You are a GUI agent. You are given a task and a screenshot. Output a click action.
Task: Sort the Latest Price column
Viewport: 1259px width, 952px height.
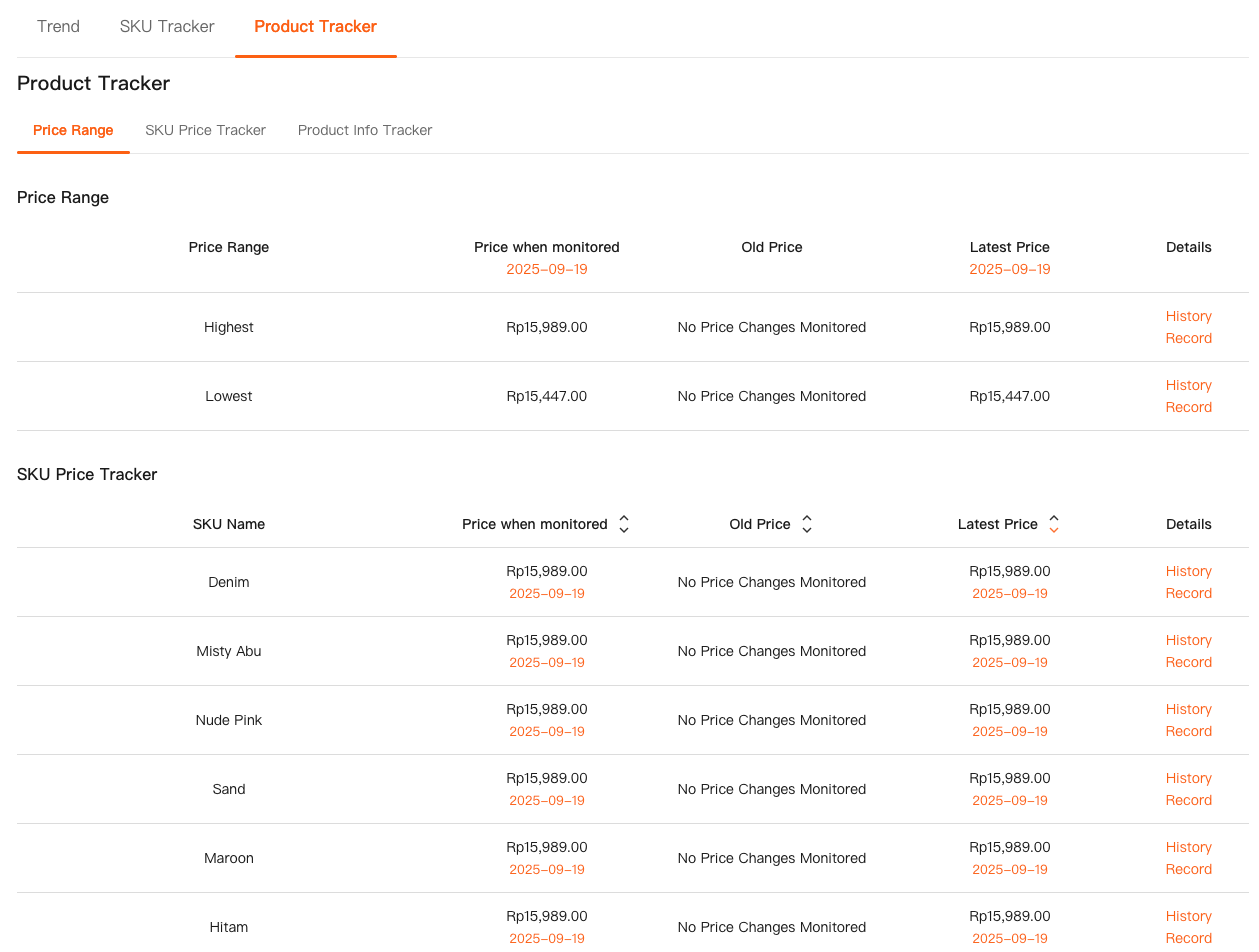pos(1053,524)
